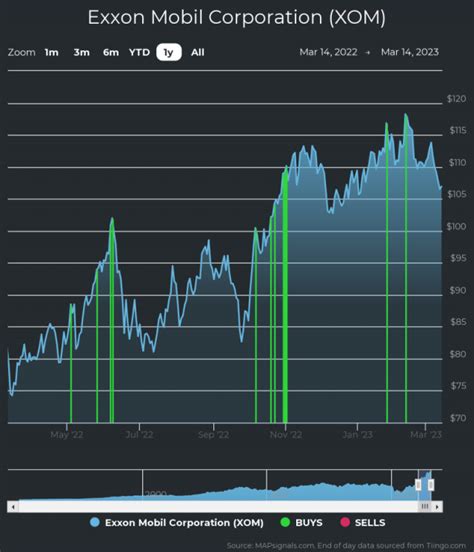The width and height of the screenshot is (474, 552).
Task: Click the Jul '22 axis label
Action: tap(139, 435)
